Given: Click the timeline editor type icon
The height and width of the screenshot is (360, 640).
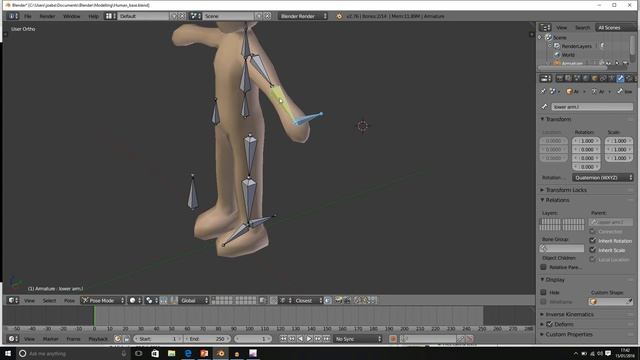Looking at the screenshot, I should click(x=13, y=339).
